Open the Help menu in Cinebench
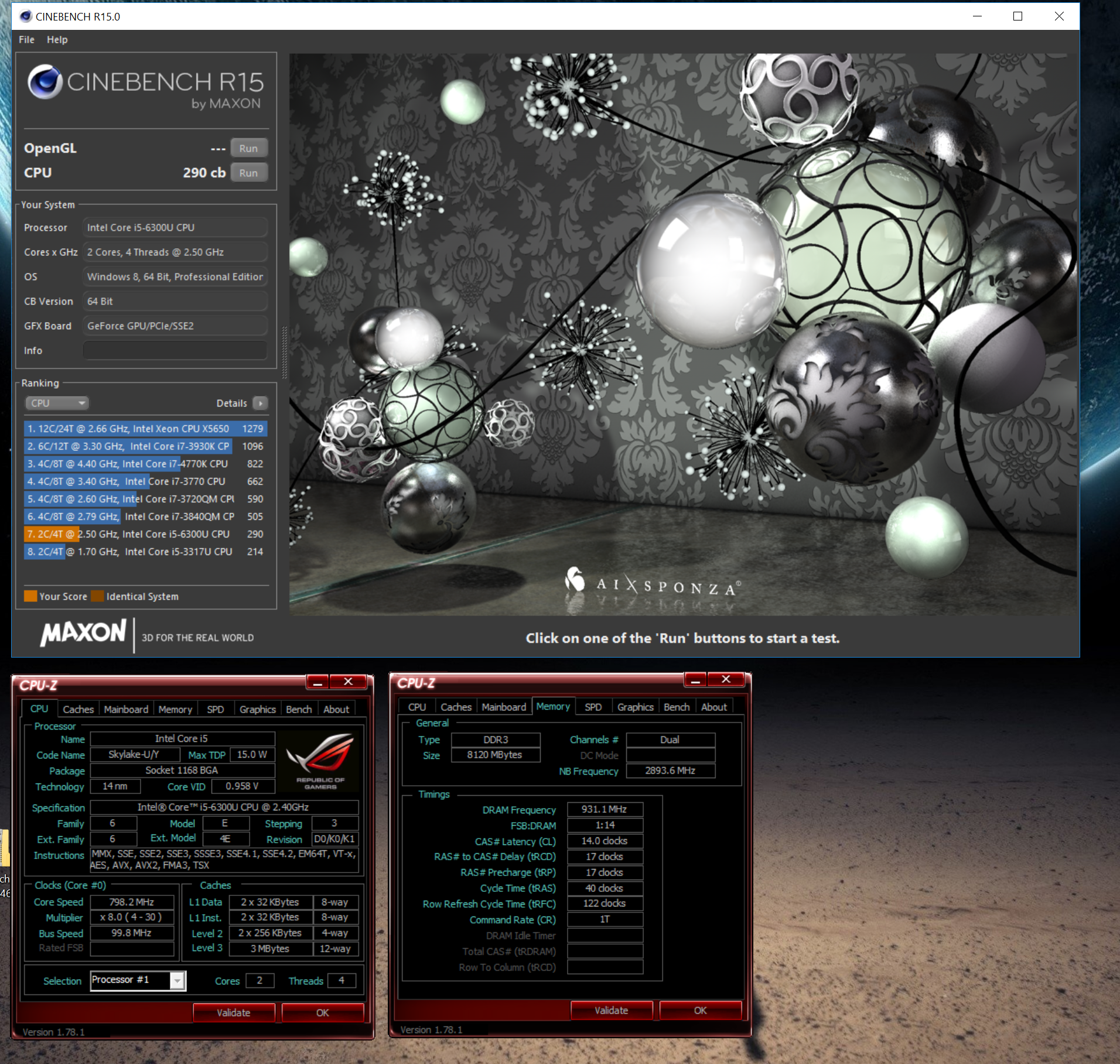This screenshot has height=1064, width=1120. click(57, 40)
